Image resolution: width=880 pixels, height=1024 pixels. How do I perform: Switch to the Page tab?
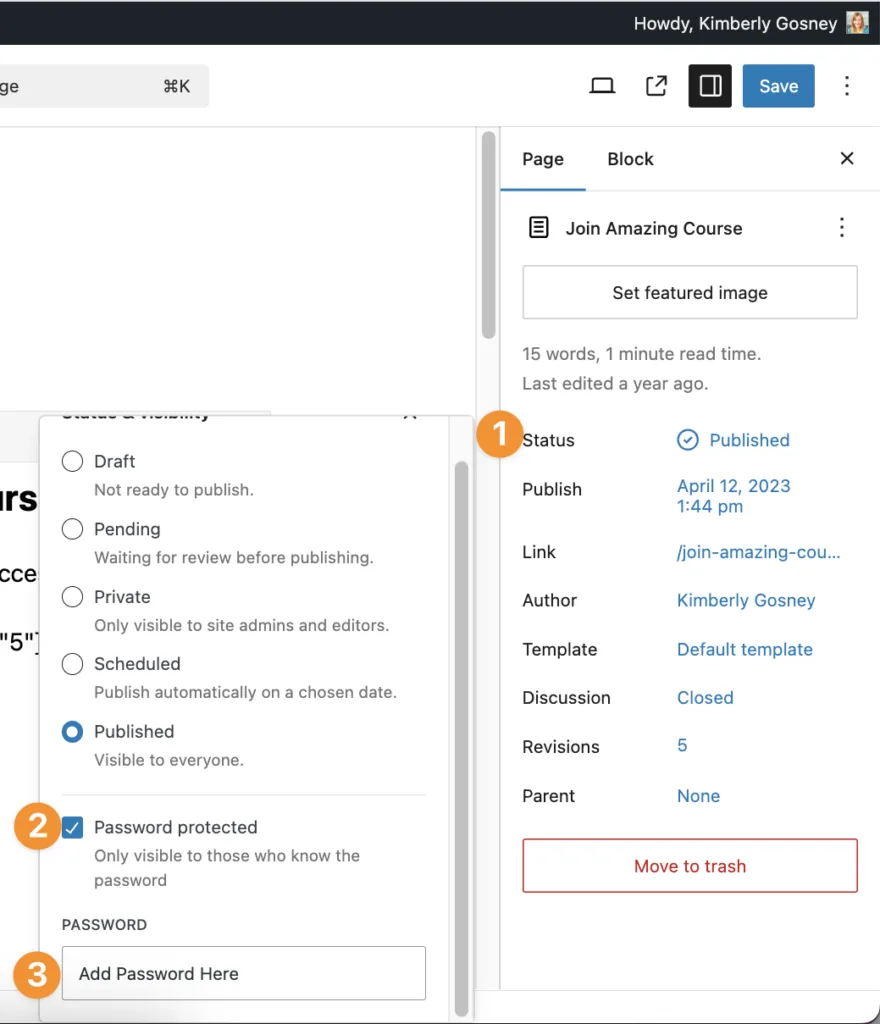click(543, 159)
